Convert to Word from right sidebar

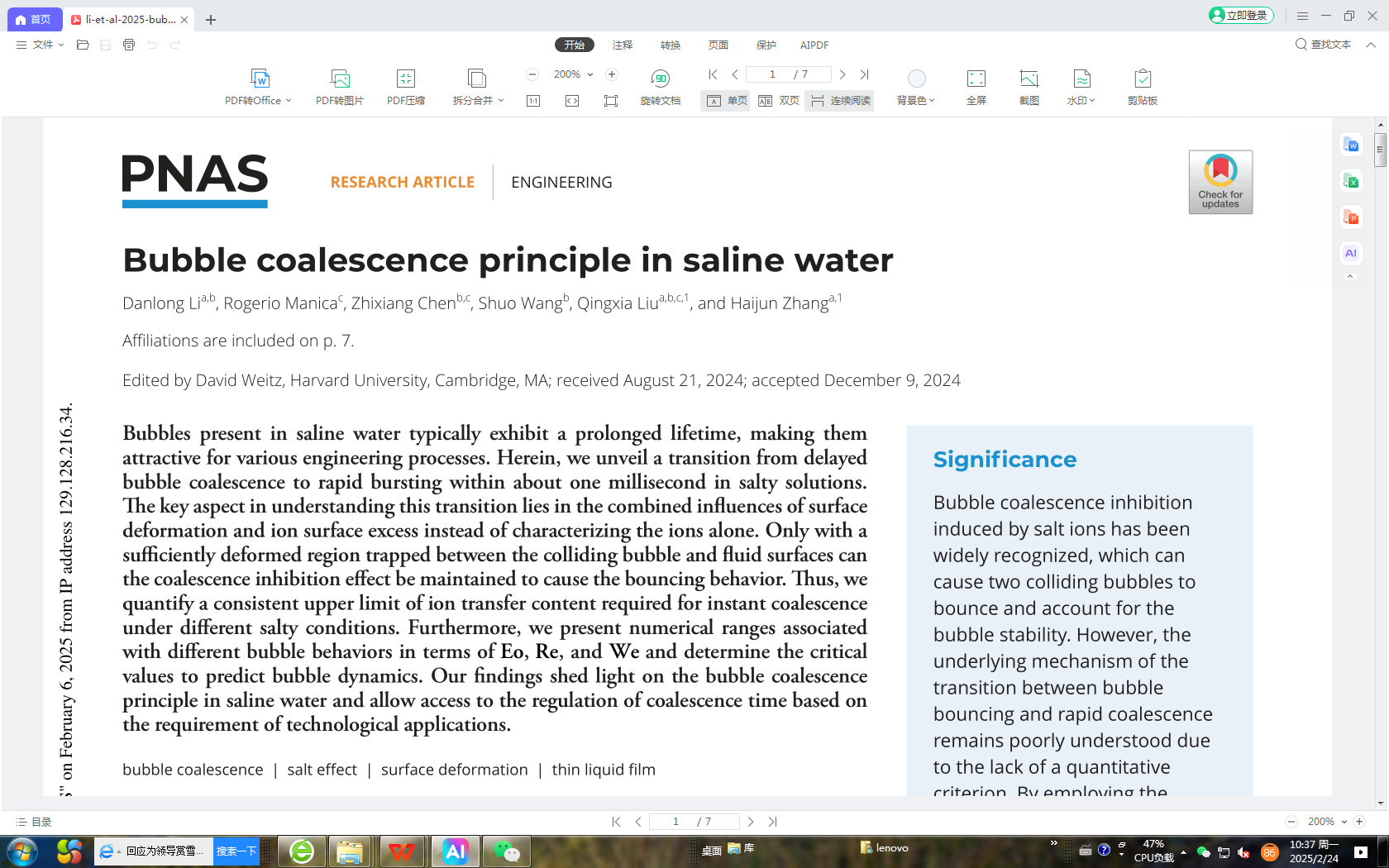click(1351, 145)
